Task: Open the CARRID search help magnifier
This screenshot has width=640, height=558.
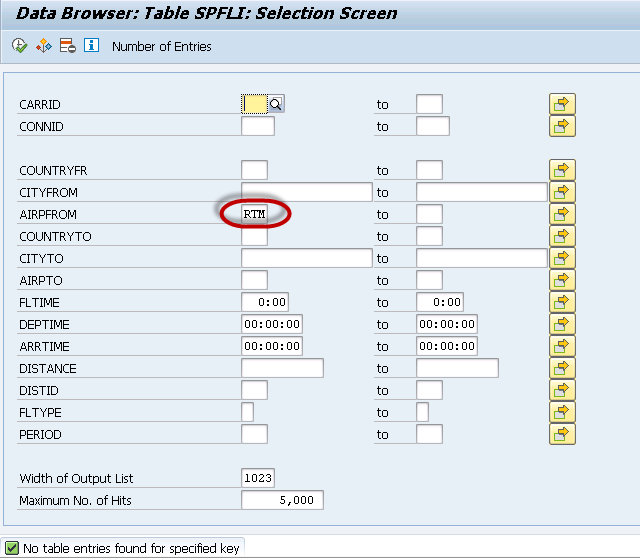Action: [x=276, y=104]
